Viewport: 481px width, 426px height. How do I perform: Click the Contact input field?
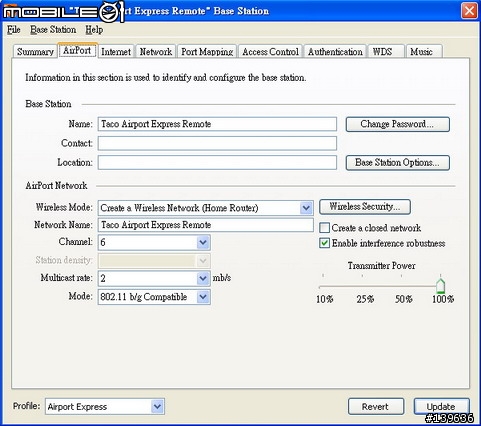[x=217, y=143]
